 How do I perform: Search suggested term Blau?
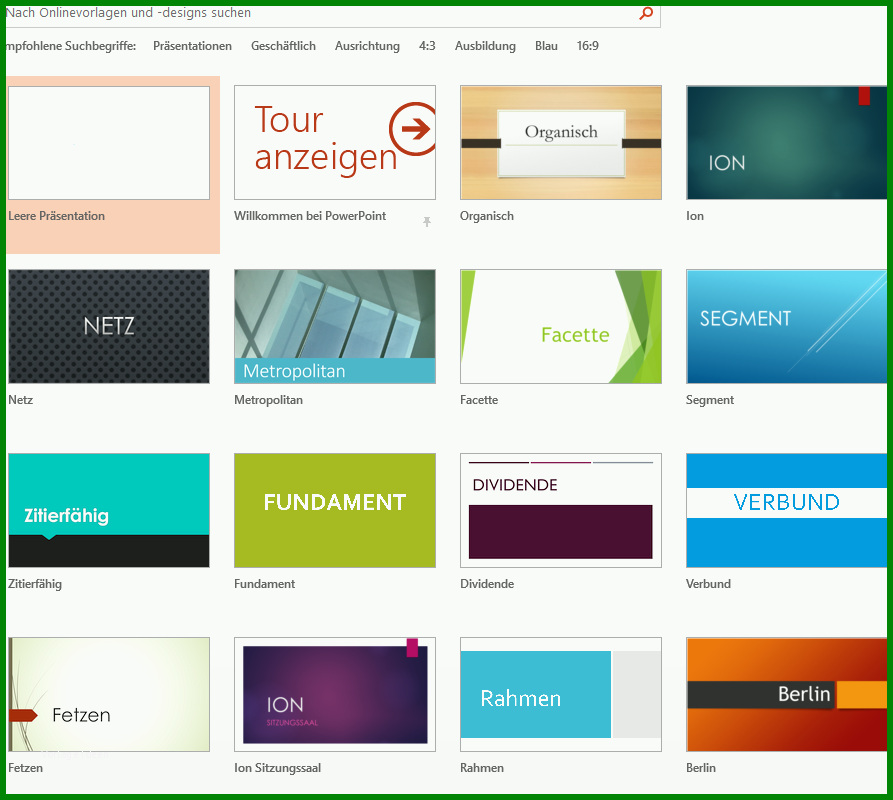546,46
